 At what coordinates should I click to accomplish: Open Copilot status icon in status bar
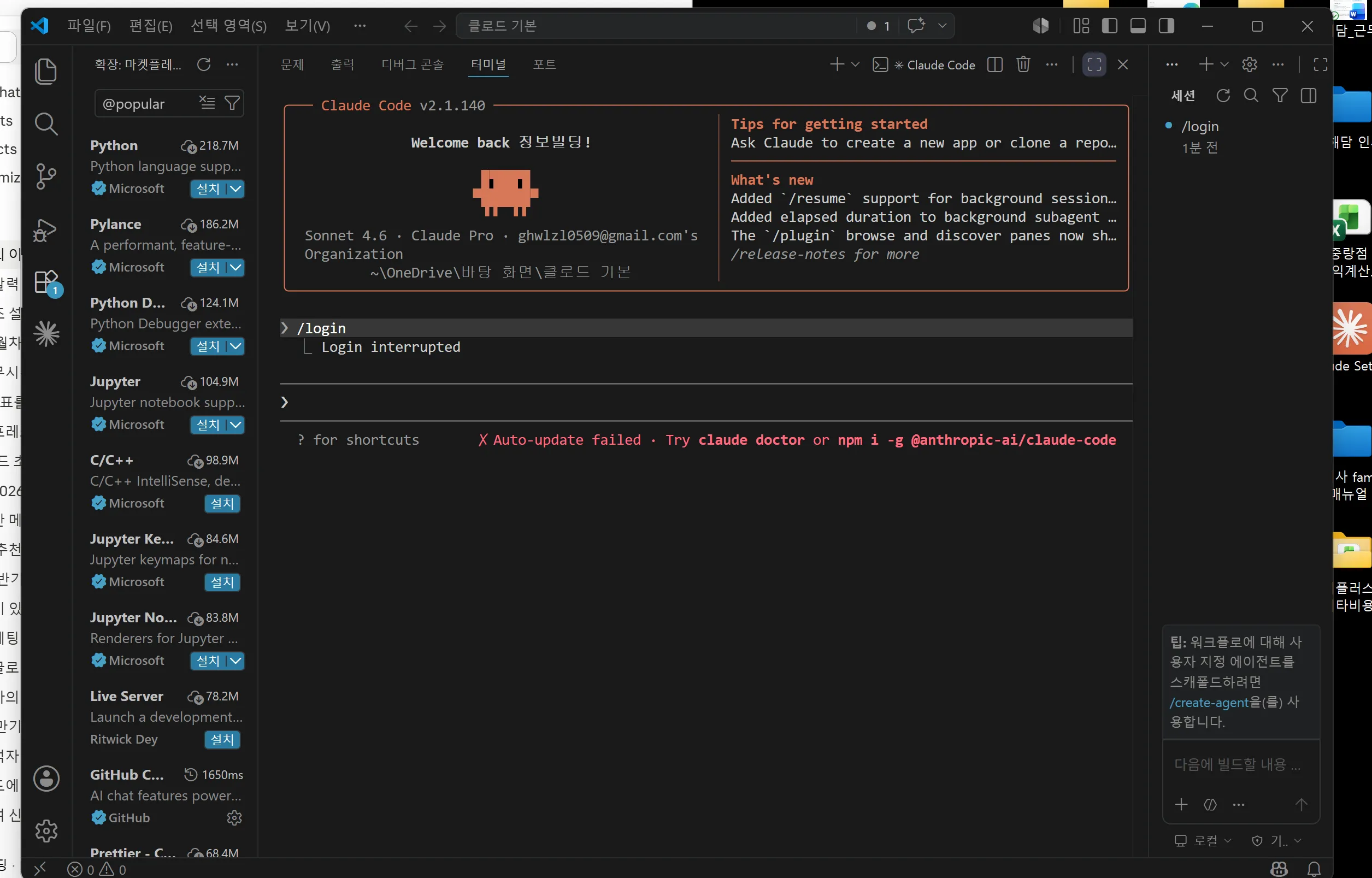coord(1279,869)
